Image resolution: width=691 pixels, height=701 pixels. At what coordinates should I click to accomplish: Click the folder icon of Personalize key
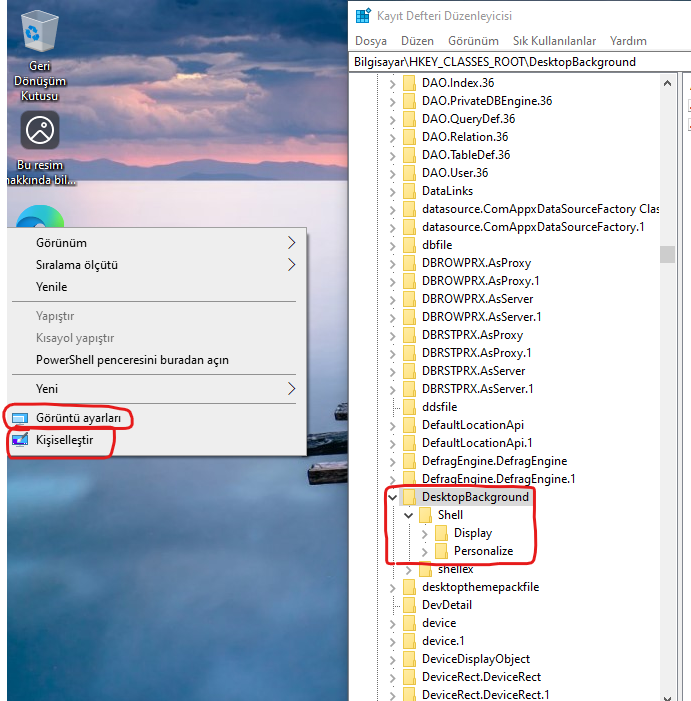click(442, 551)
